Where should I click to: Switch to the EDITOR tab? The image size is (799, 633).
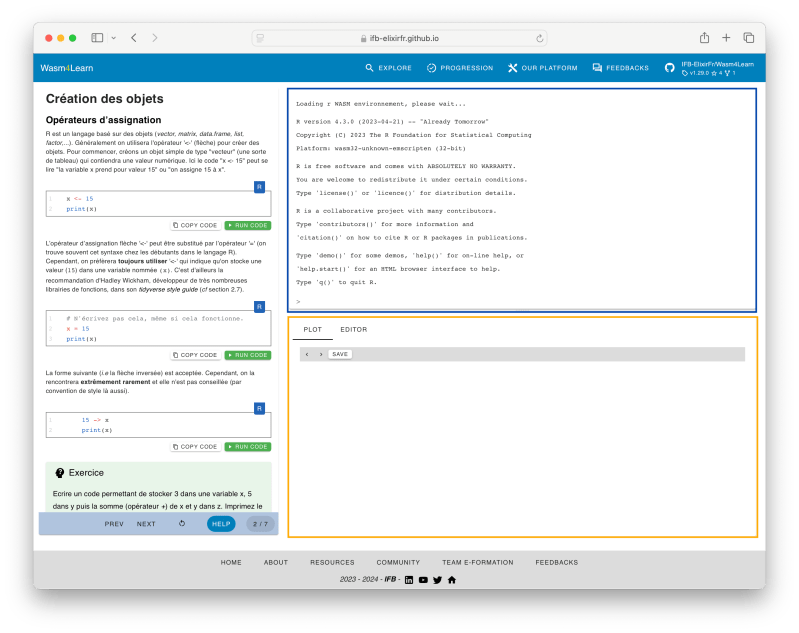[x=354, y=330]
